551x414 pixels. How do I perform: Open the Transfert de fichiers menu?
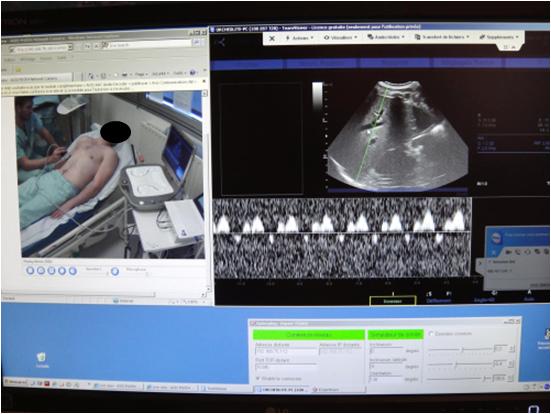(x=442, y=37)
